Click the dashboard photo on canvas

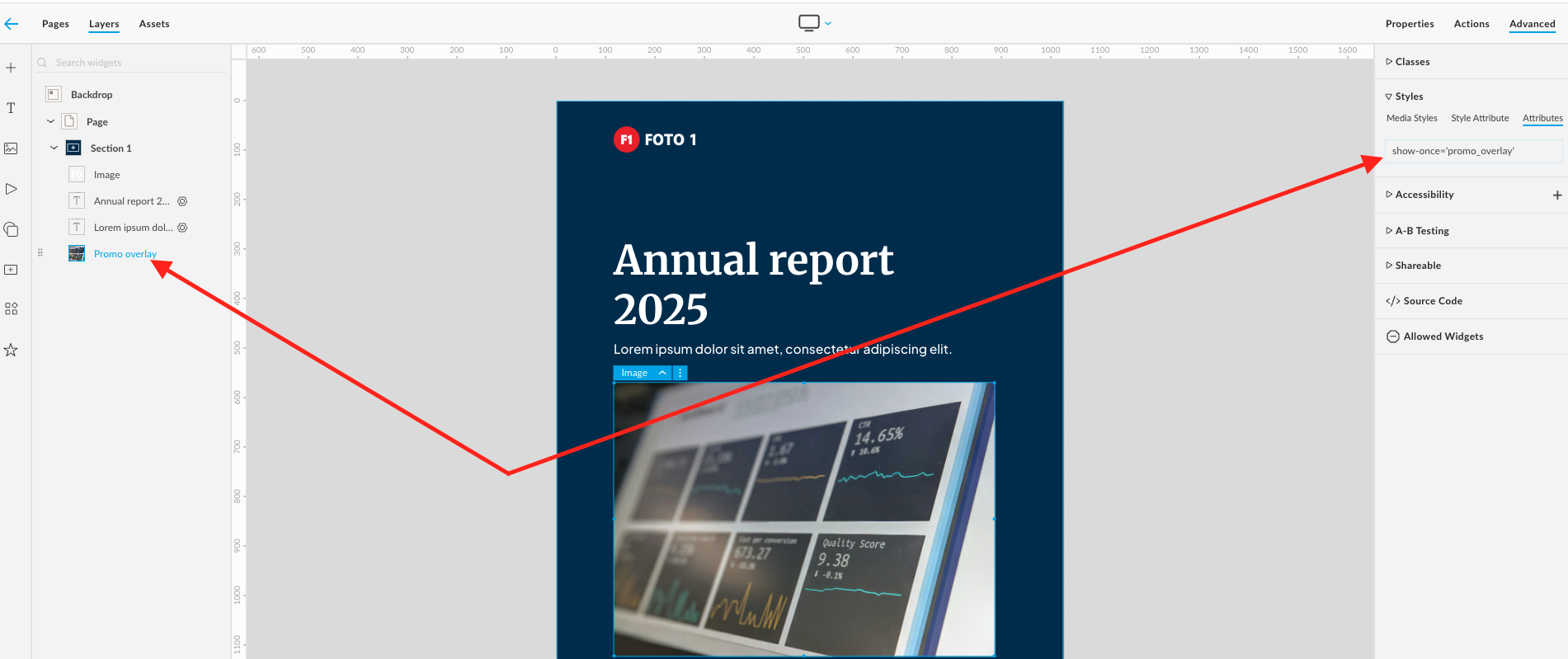point(804,519)
